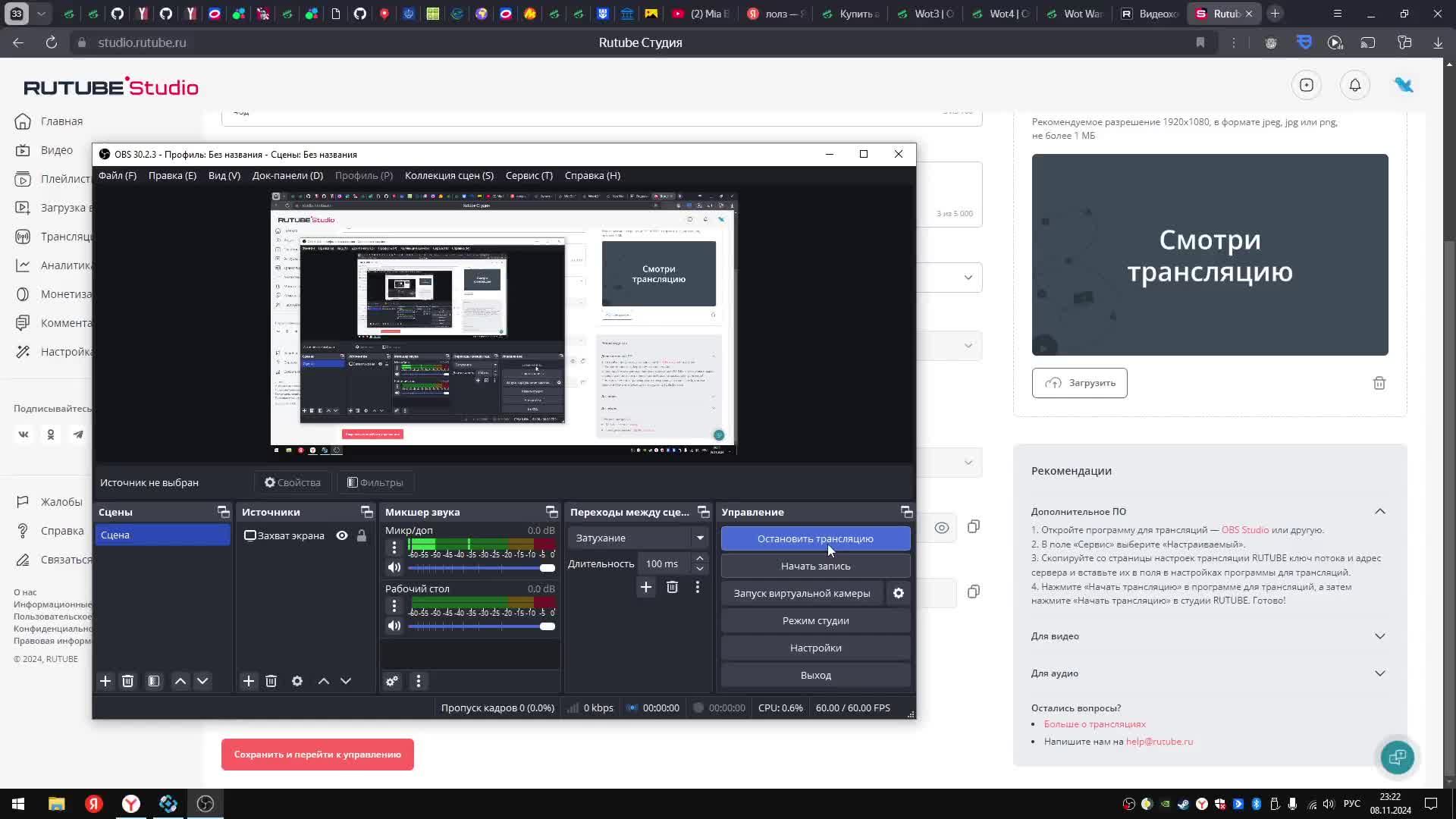Image resolution: width=1456 pixels, height=819 pixels.
Task: Open Rutube support chat bubble
Action: (1398, 757)
